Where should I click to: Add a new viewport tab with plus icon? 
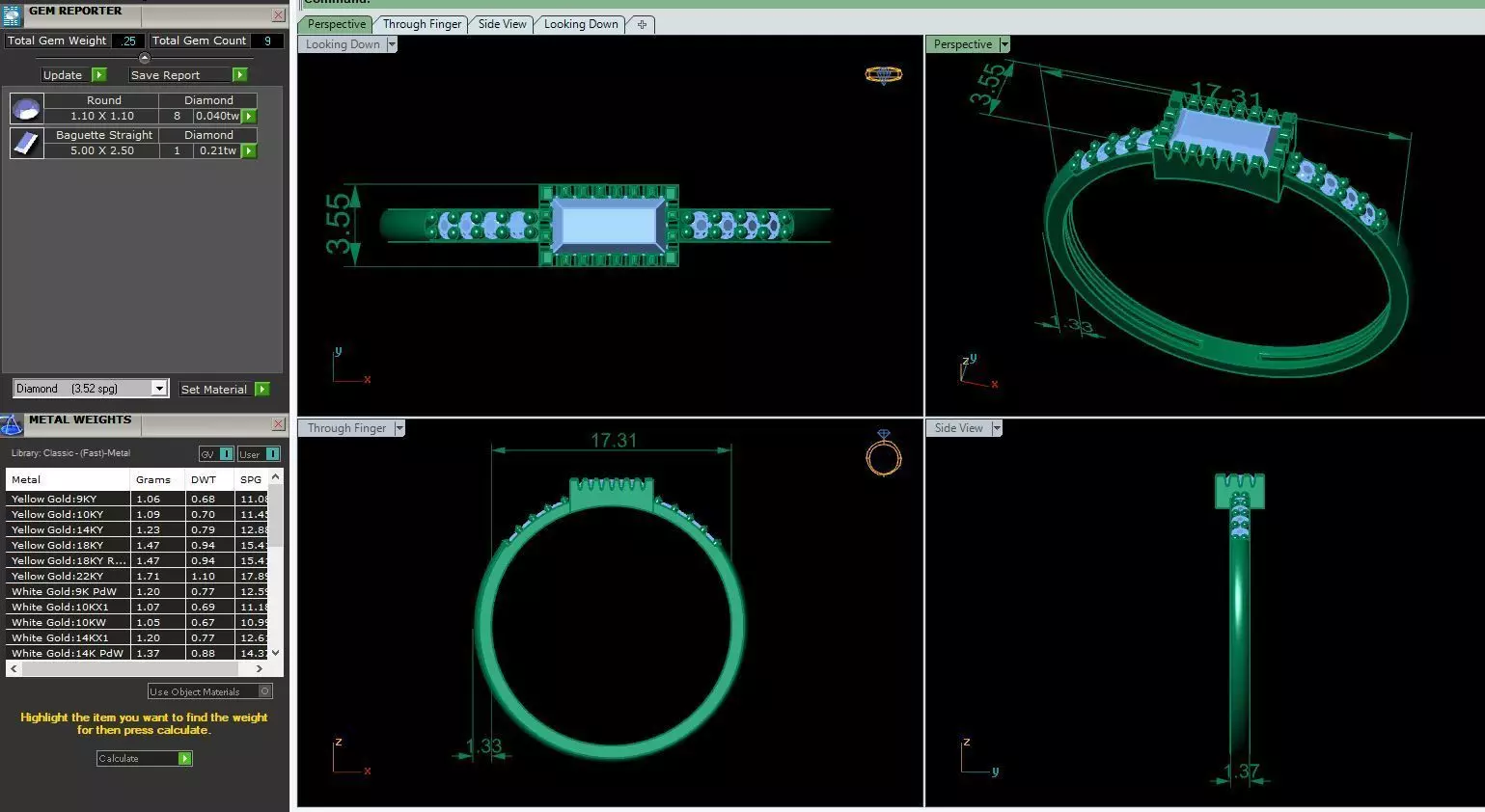[642, 24]
